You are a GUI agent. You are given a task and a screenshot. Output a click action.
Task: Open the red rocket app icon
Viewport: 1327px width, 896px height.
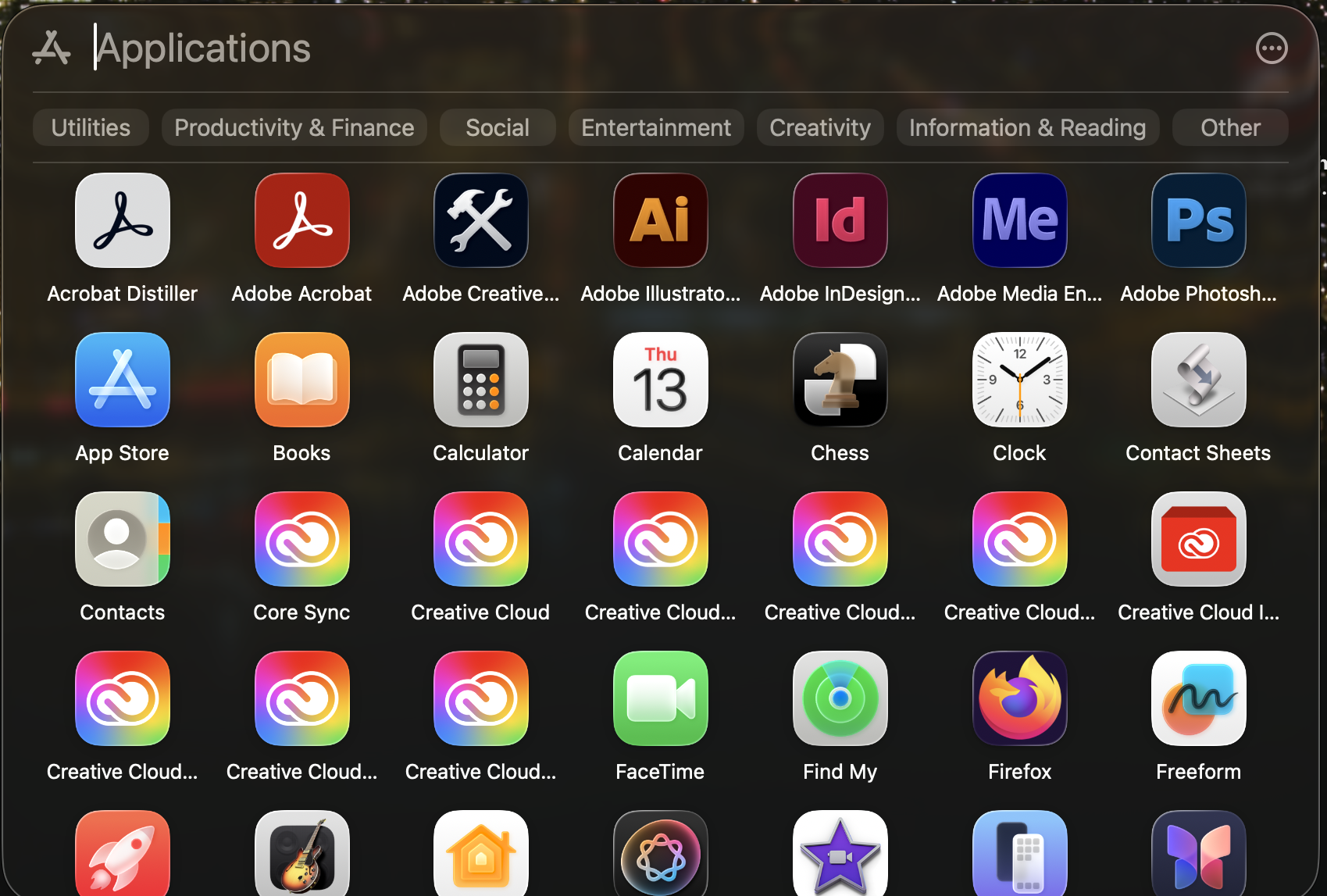[x=123, y=854]
